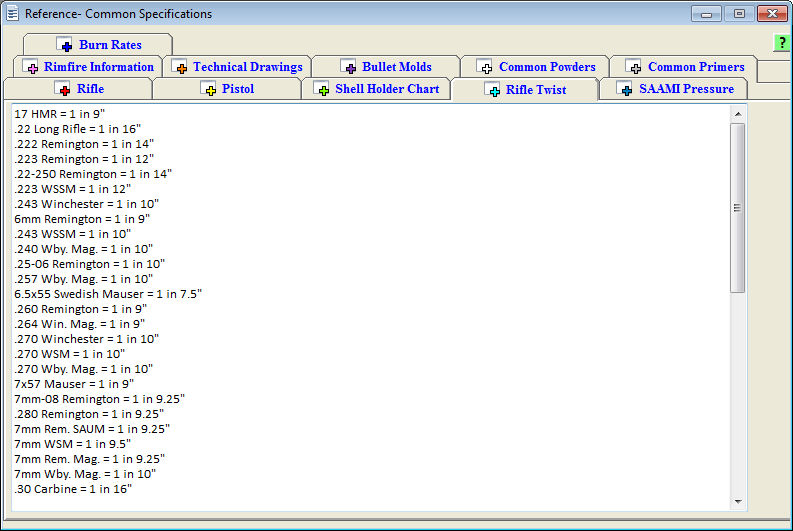Click the '7mm Wby. Mag. = 1 in 10"' line
The height and width of the screenshot is (531, 793).
[85, 474]
